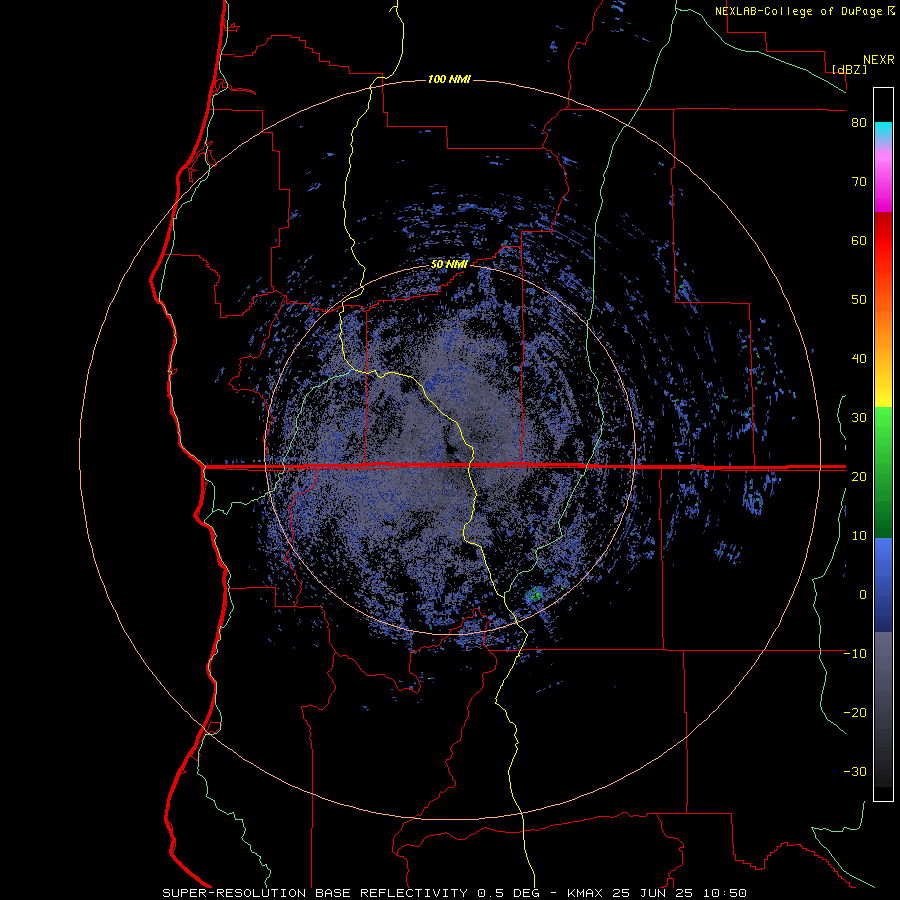Click the 50 NMI range ring label

(449, 265)
